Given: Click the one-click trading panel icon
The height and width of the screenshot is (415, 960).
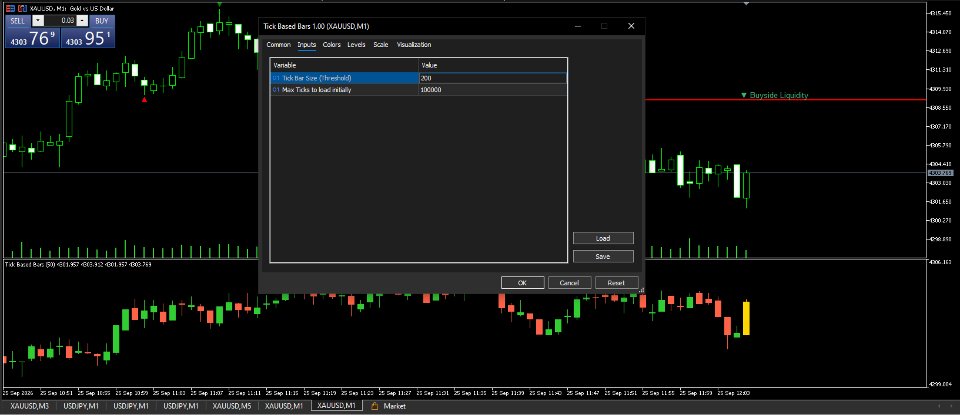Looking at the screenshot, I should (10, 9).
